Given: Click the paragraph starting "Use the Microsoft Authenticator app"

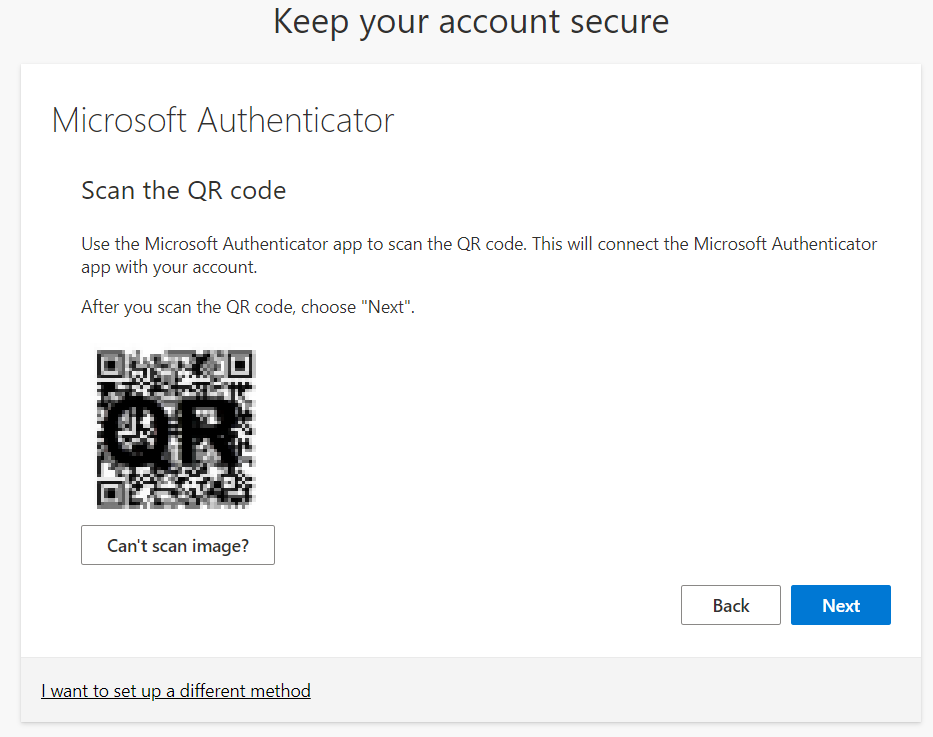Looking at the screenshot, I should (x=478, y=245).
